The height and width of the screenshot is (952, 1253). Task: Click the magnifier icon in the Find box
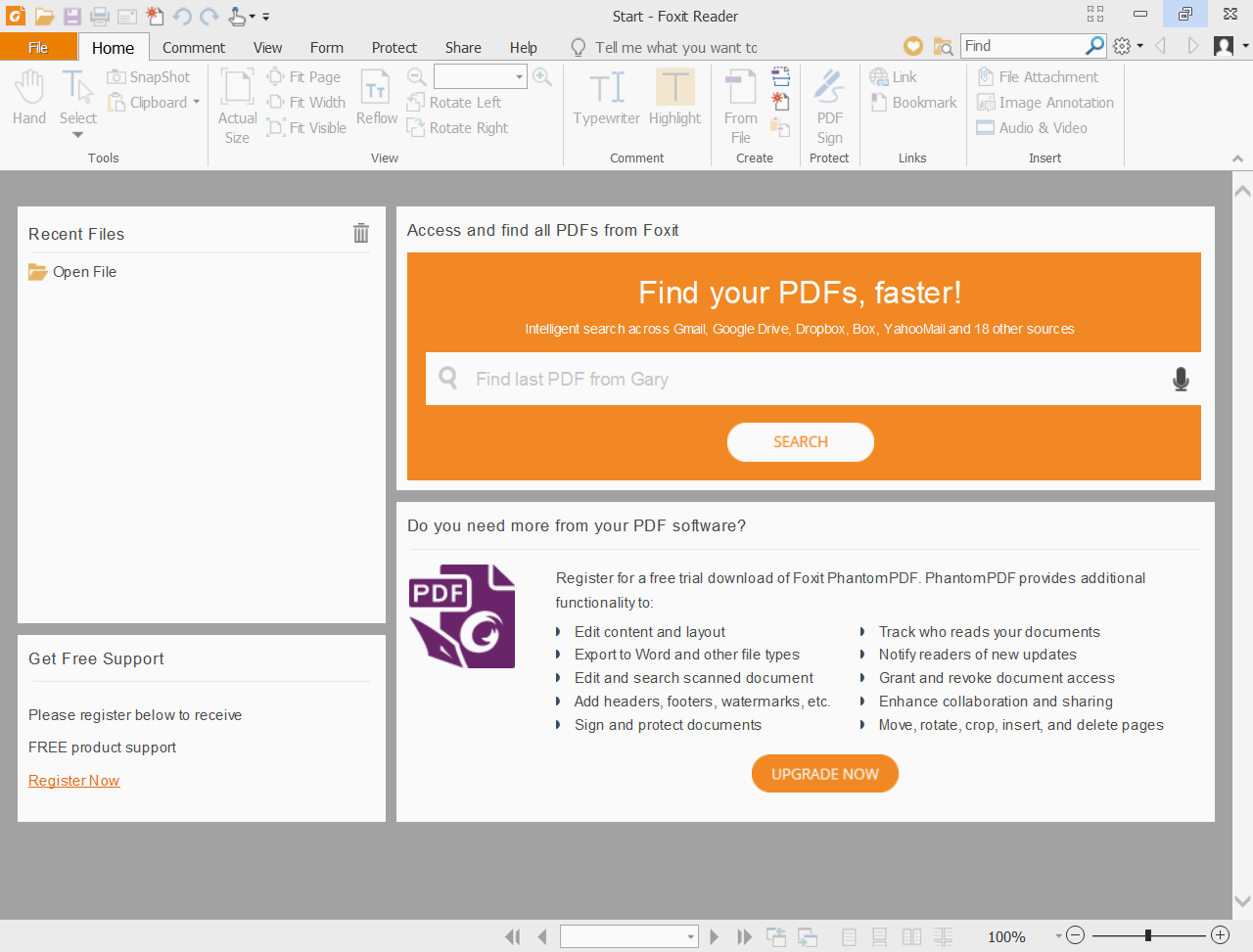(x=1095, y=46)
